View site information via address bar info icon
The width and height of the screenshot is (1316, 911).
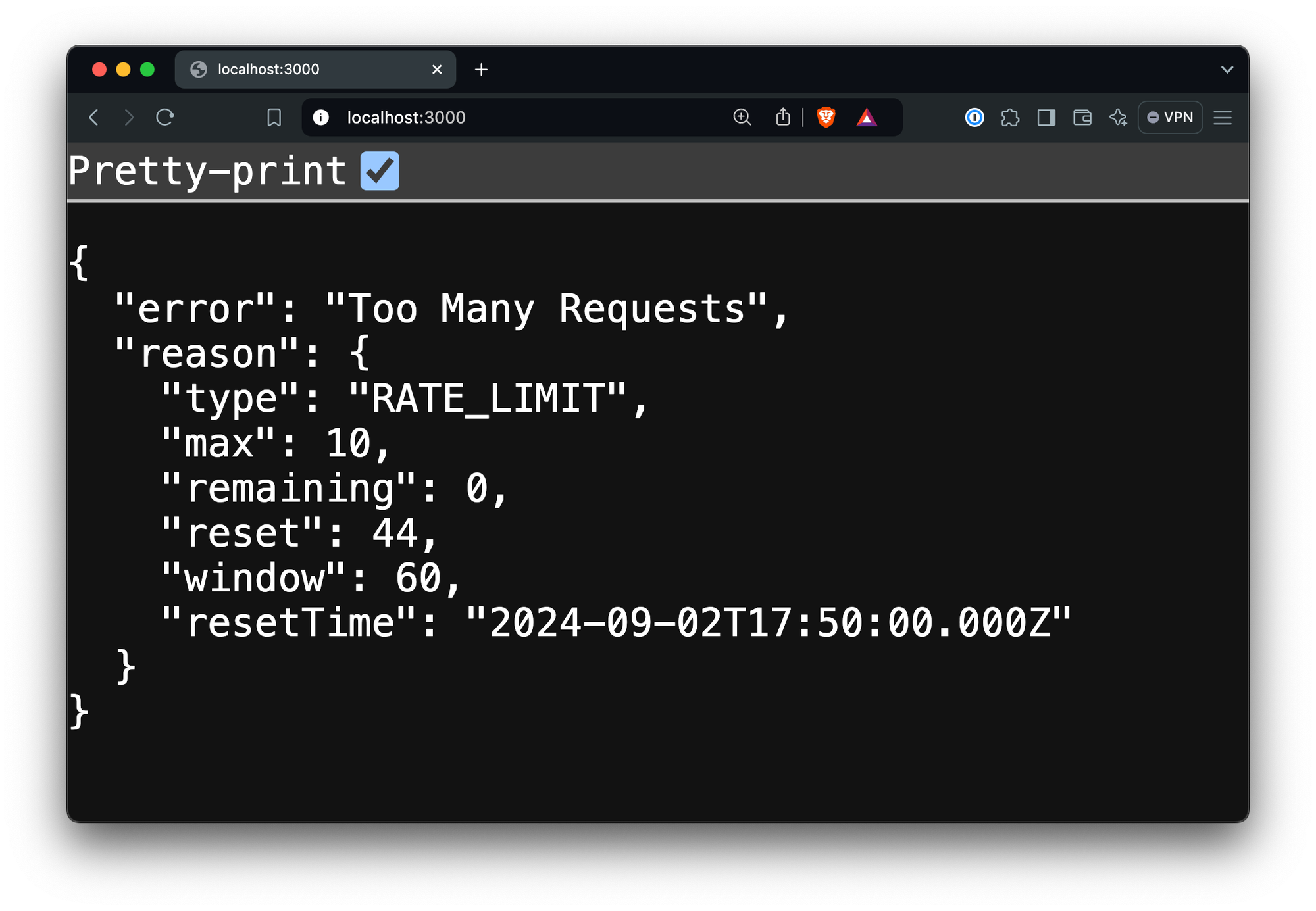(320, 118)
